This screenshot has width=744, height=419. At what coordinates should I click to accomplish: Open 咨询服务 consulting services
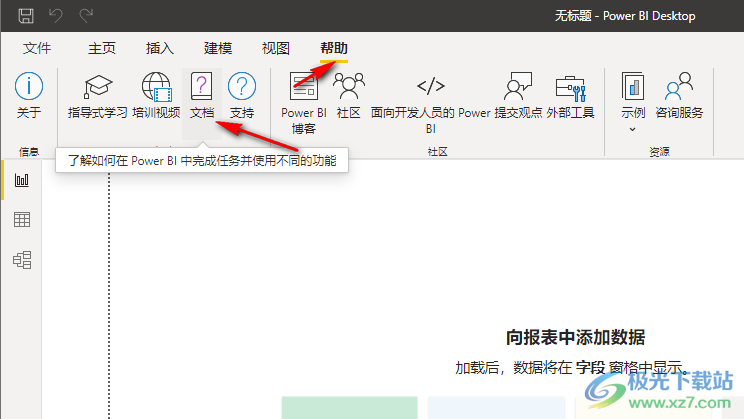pyautogui.click(x=679, y=95)
